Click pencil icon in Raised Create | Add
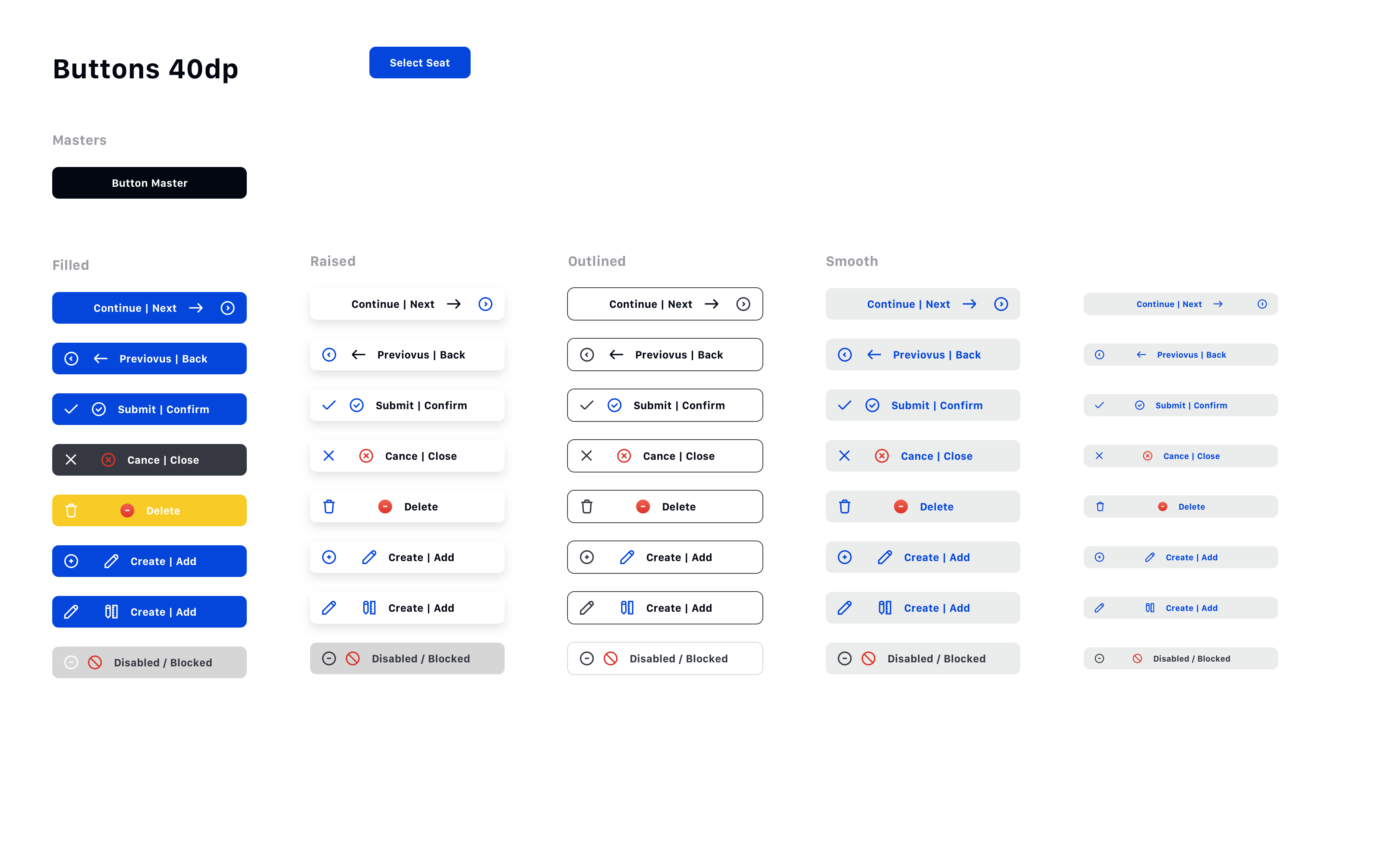The image size is (1400, 846). [369, 557]
